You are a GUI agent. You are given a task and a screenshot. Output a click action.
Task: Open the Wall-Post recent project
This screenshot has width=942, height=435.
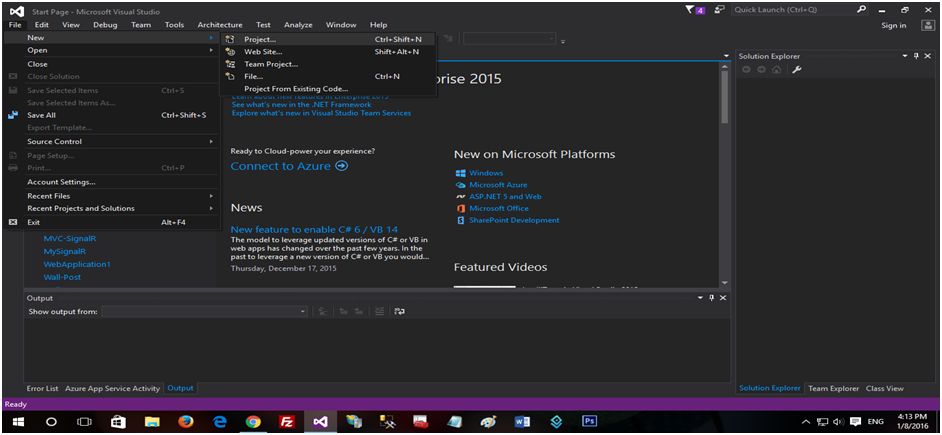[x=62, y=278]
